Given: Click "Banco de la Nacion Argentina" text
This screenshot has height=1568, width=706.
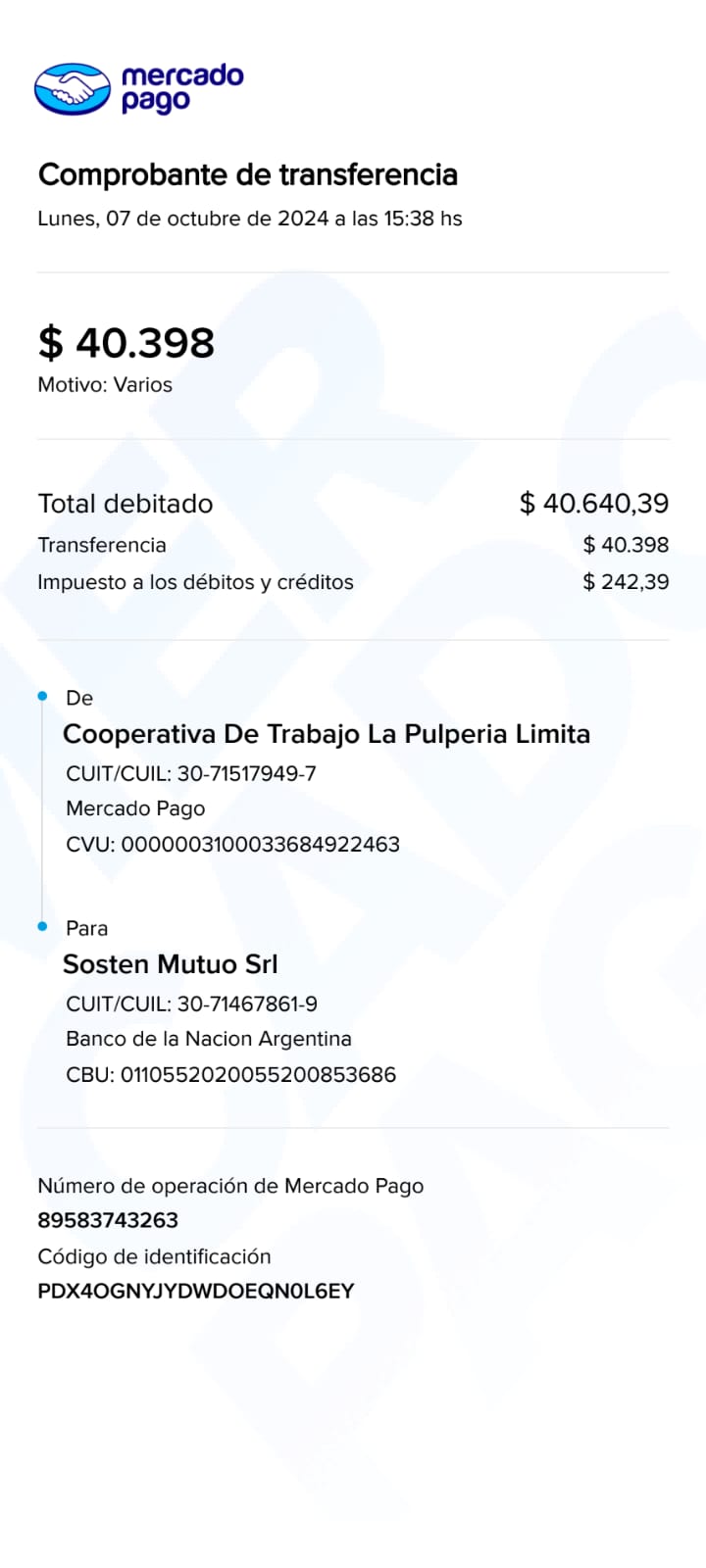Looking at the screenshot, I should coord(208,1039).
